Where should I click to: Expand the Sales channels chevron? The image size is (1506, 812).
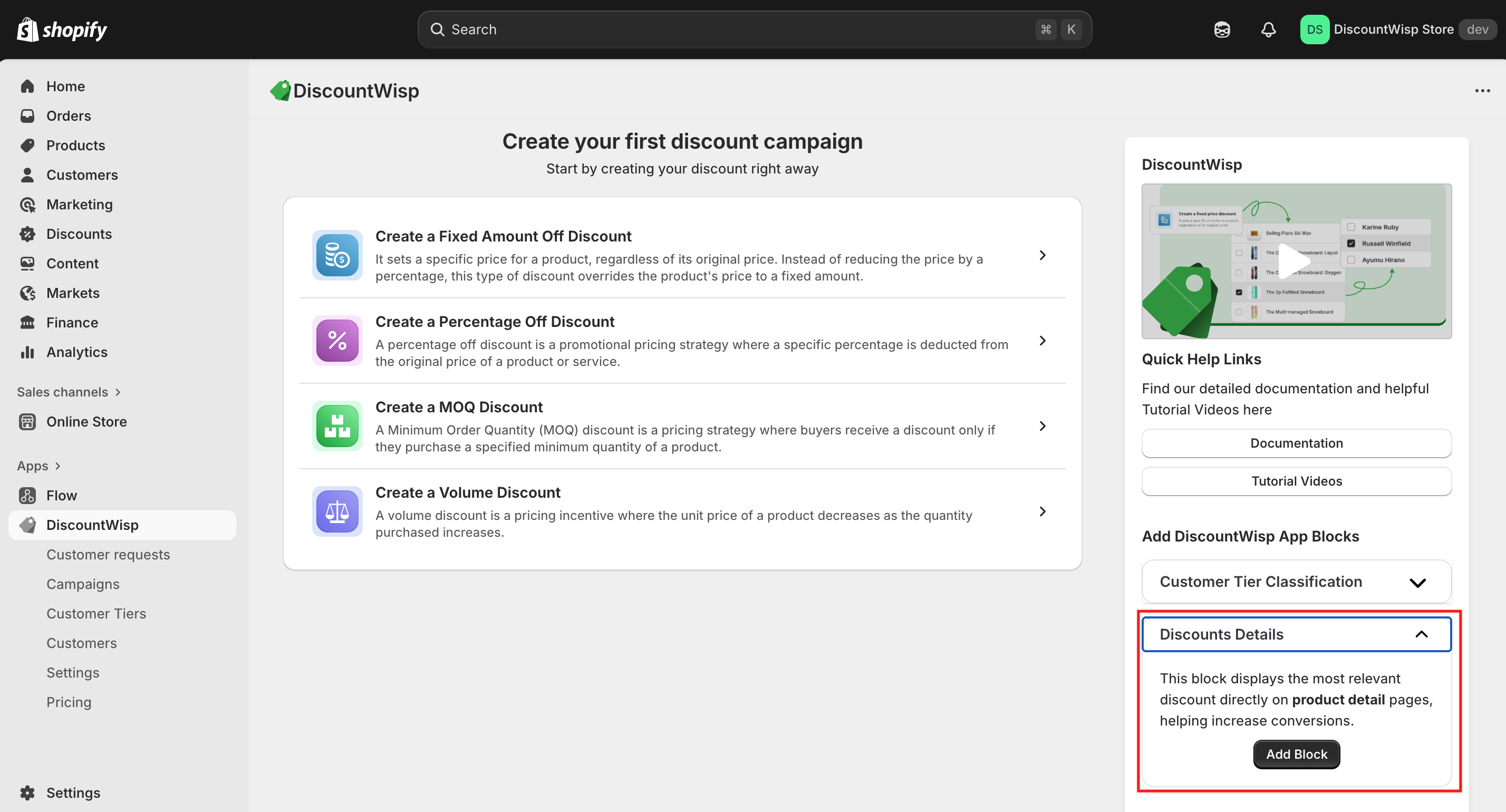pos(118,392)
